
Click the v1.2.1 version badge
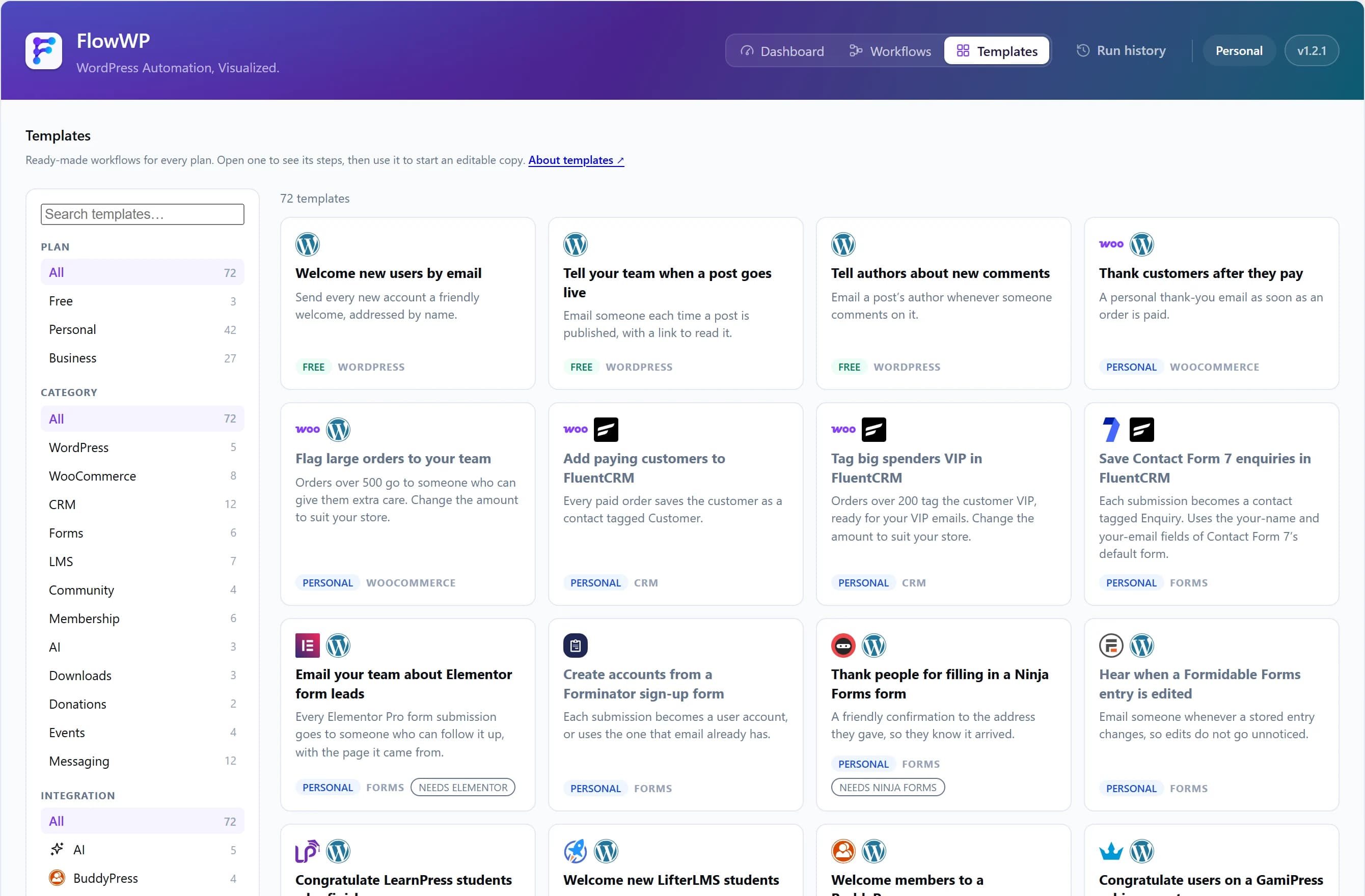click(x=1312, y=50)
